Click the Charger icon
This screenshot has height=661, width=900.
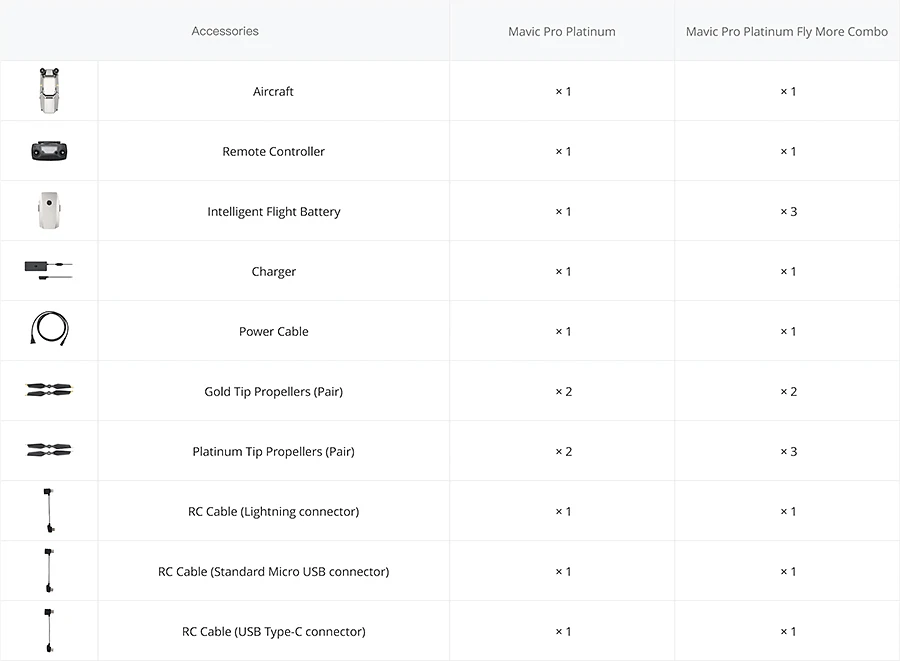click(49, 270)
